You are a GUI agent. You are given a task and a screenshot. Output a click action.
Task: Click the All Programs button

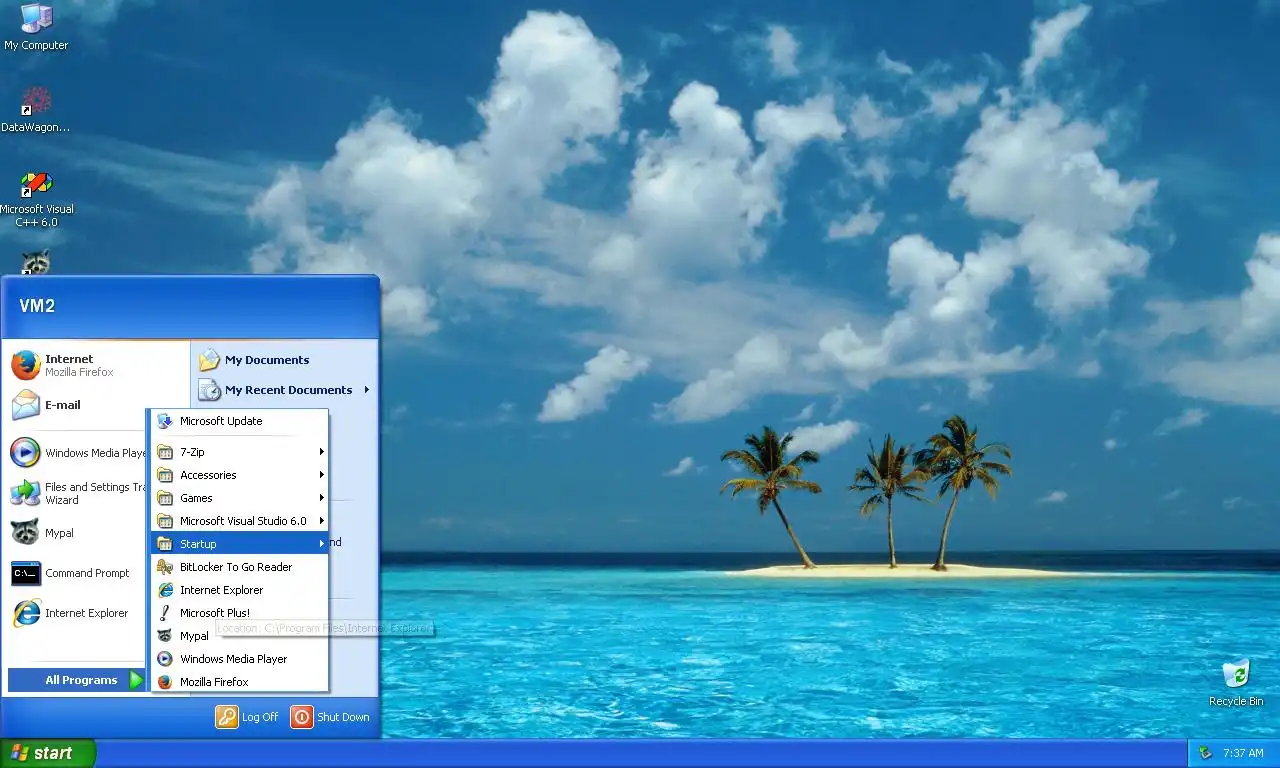78,680
